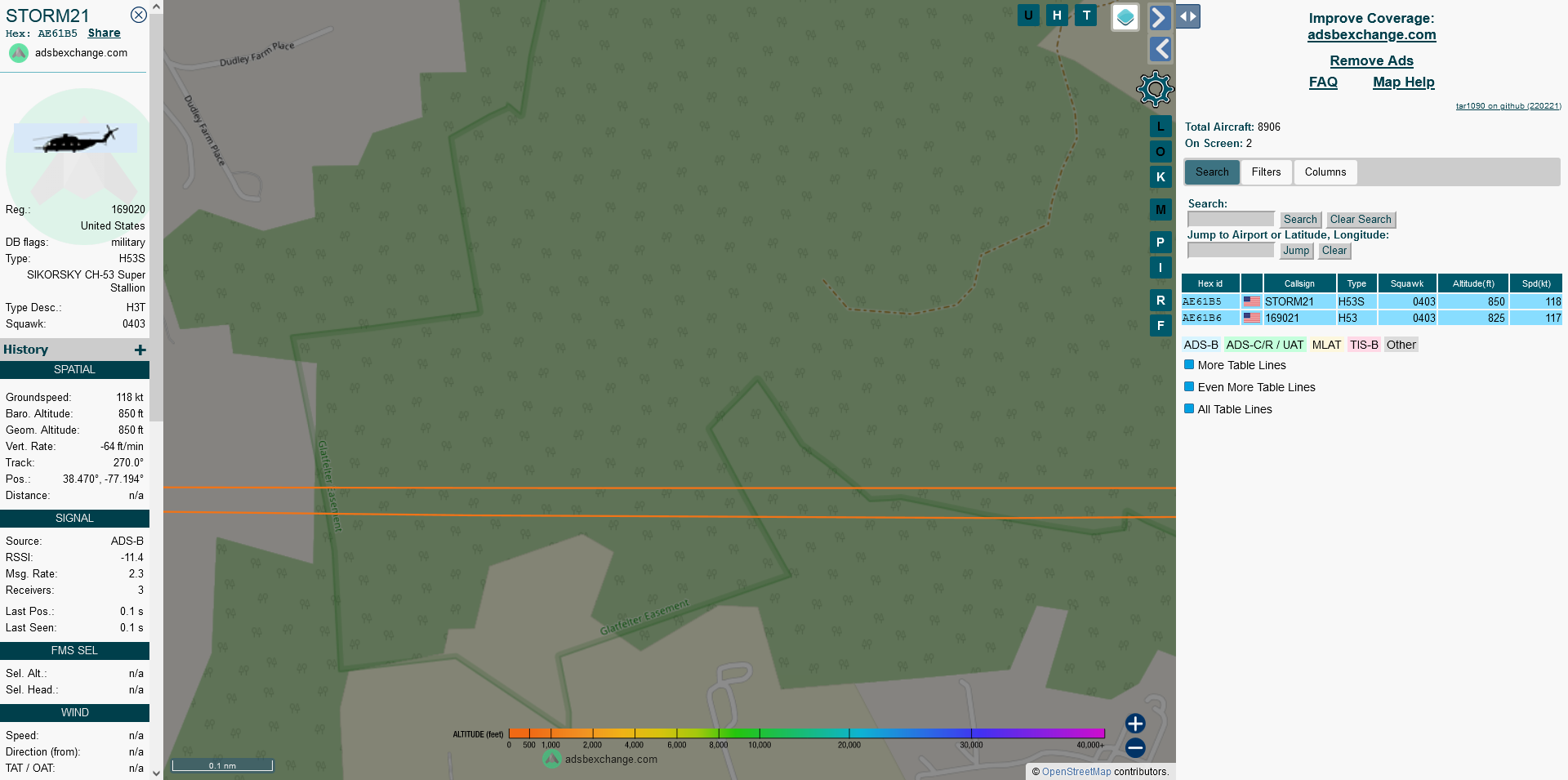The height and width of the screenshot is (780, 1568).
Task: Click the Other legend label
Action: click(1401, 345)
